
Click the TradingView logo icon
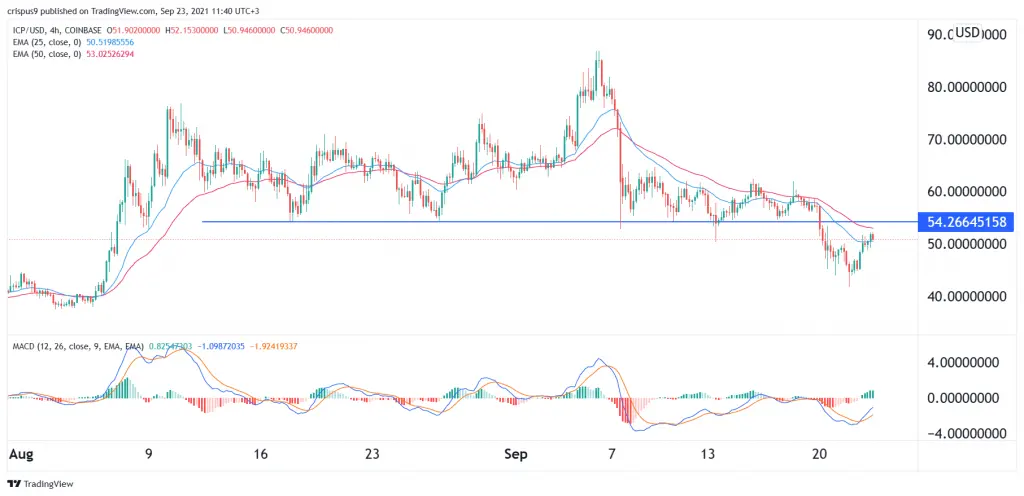point(14,484)
